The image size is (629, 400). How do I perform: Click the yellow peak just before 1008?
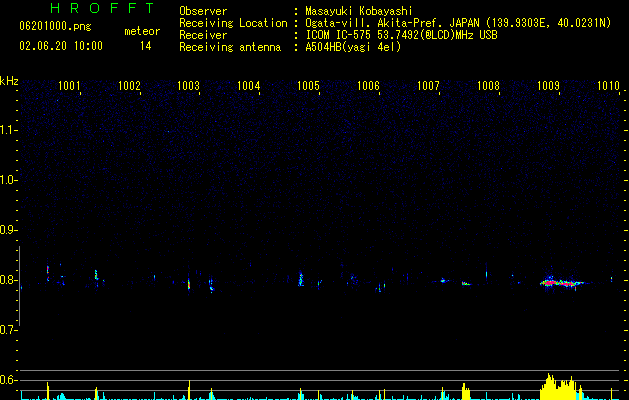click(x=465, y=391)
